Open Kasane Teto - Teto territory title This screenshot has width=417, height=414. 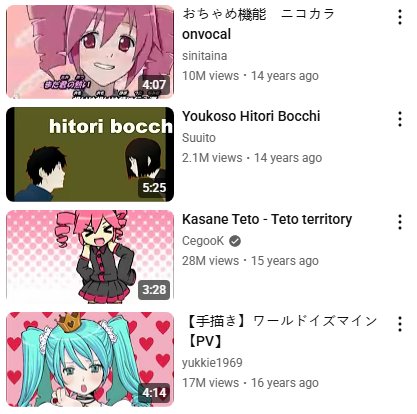tap(267, 219)
